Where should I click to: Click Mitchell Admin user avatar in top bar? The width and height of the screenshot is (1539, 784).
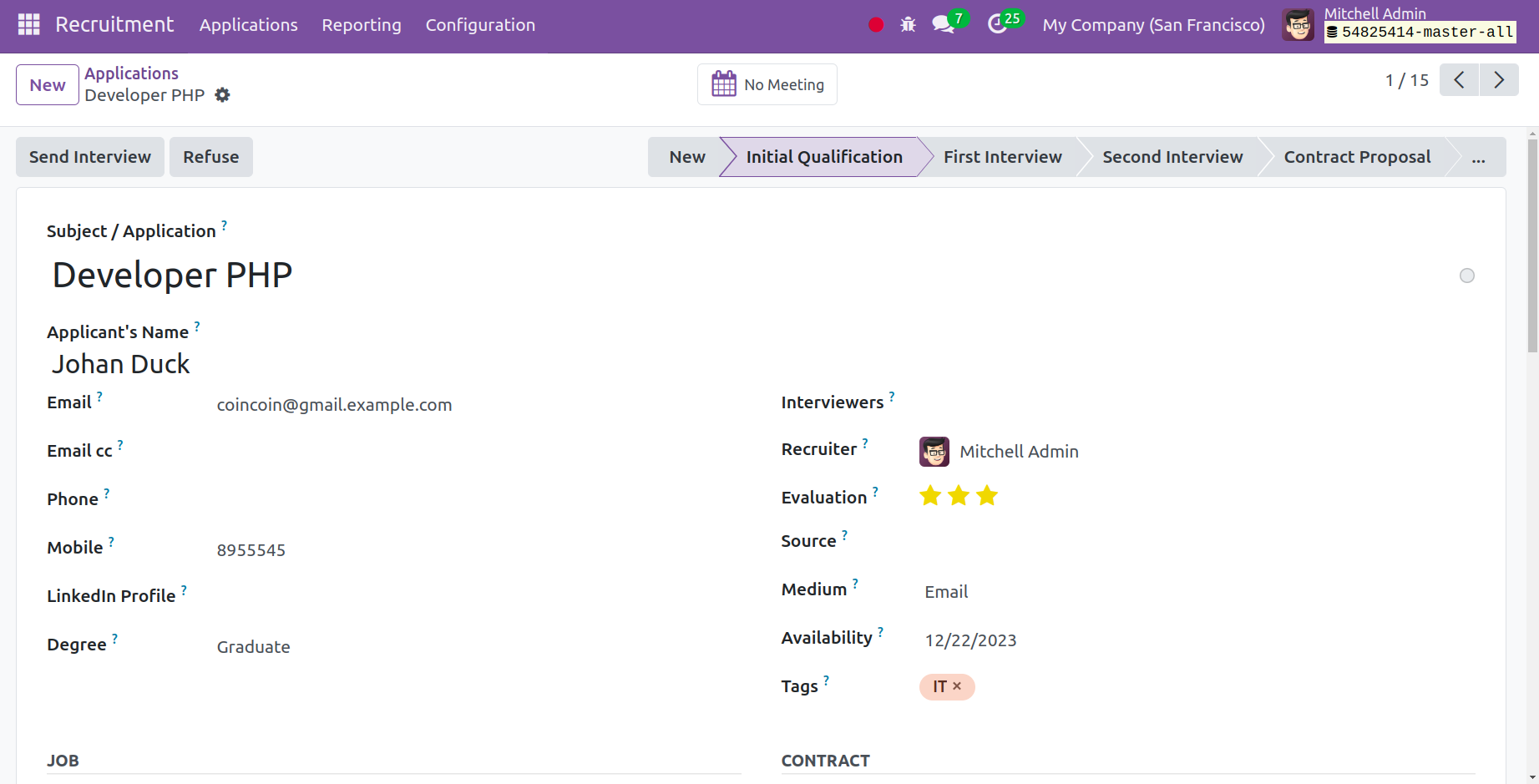pyautogui.click(x=1299, y=25)
